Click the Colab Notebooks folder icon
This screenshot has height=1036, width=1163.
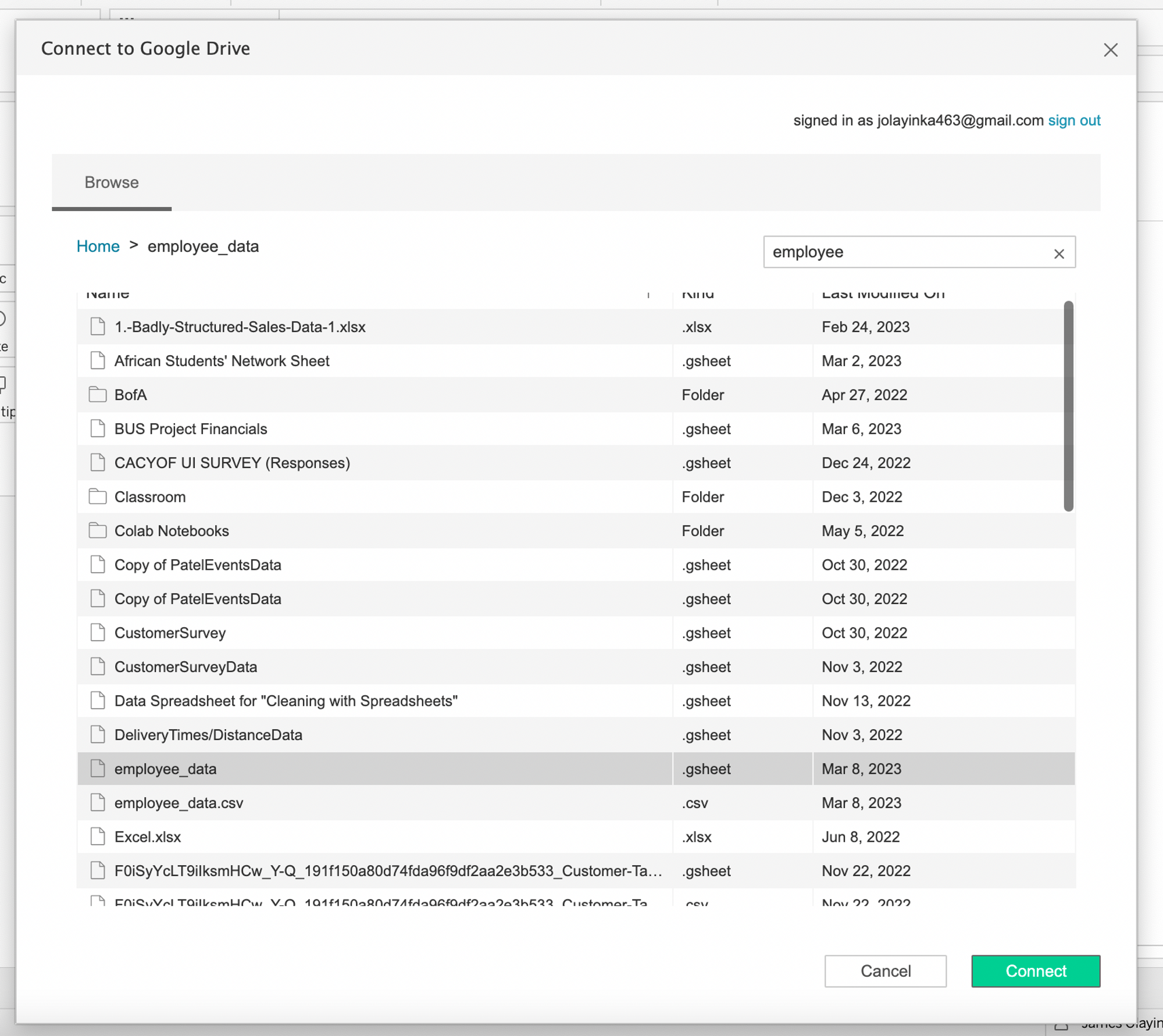click(98, 530)
